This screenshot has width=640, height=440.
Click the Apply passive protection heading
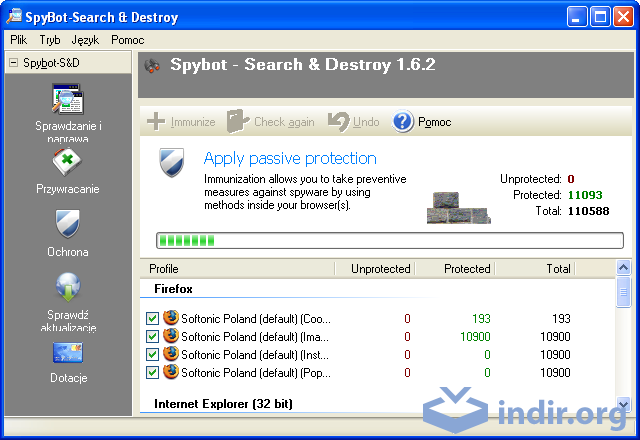point(290,158)
